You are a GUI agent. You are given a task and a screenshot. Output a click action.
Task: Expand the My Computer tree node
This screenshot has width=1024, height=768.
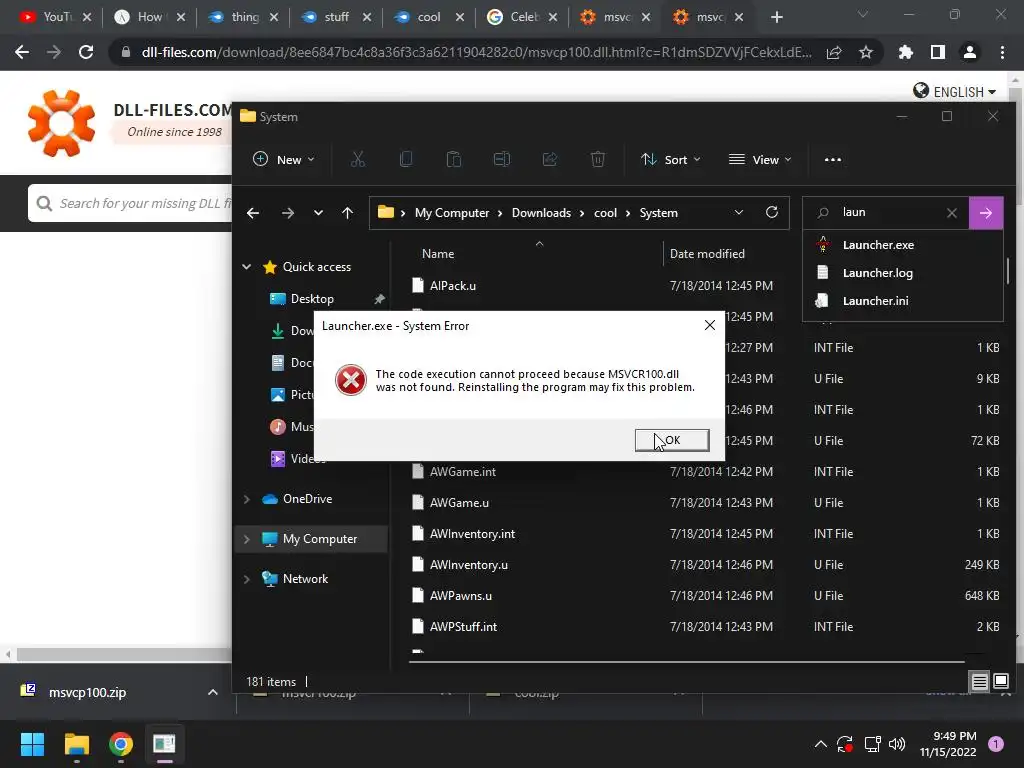247,539
